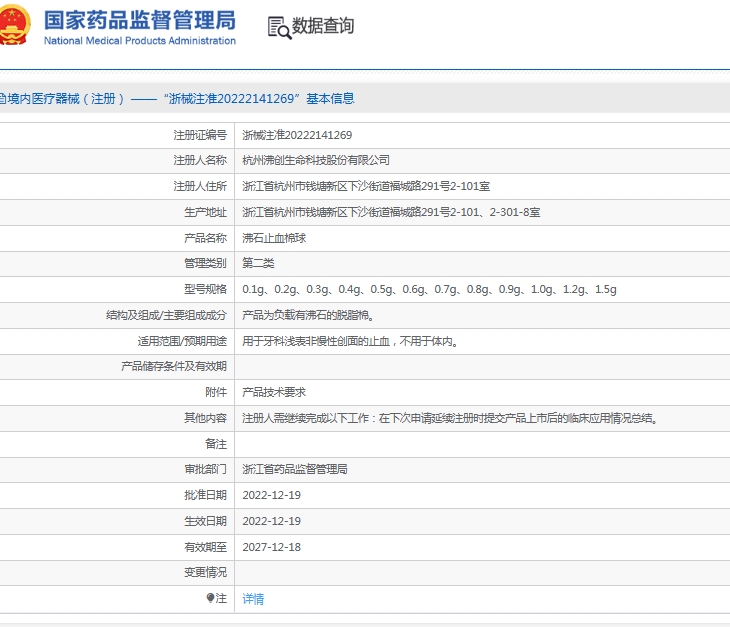Image resolution: width=730 pixels, height=627 pixels.
Task: Click 注册人名称 label
Action: pyautogui.click(x=200, y=161)
